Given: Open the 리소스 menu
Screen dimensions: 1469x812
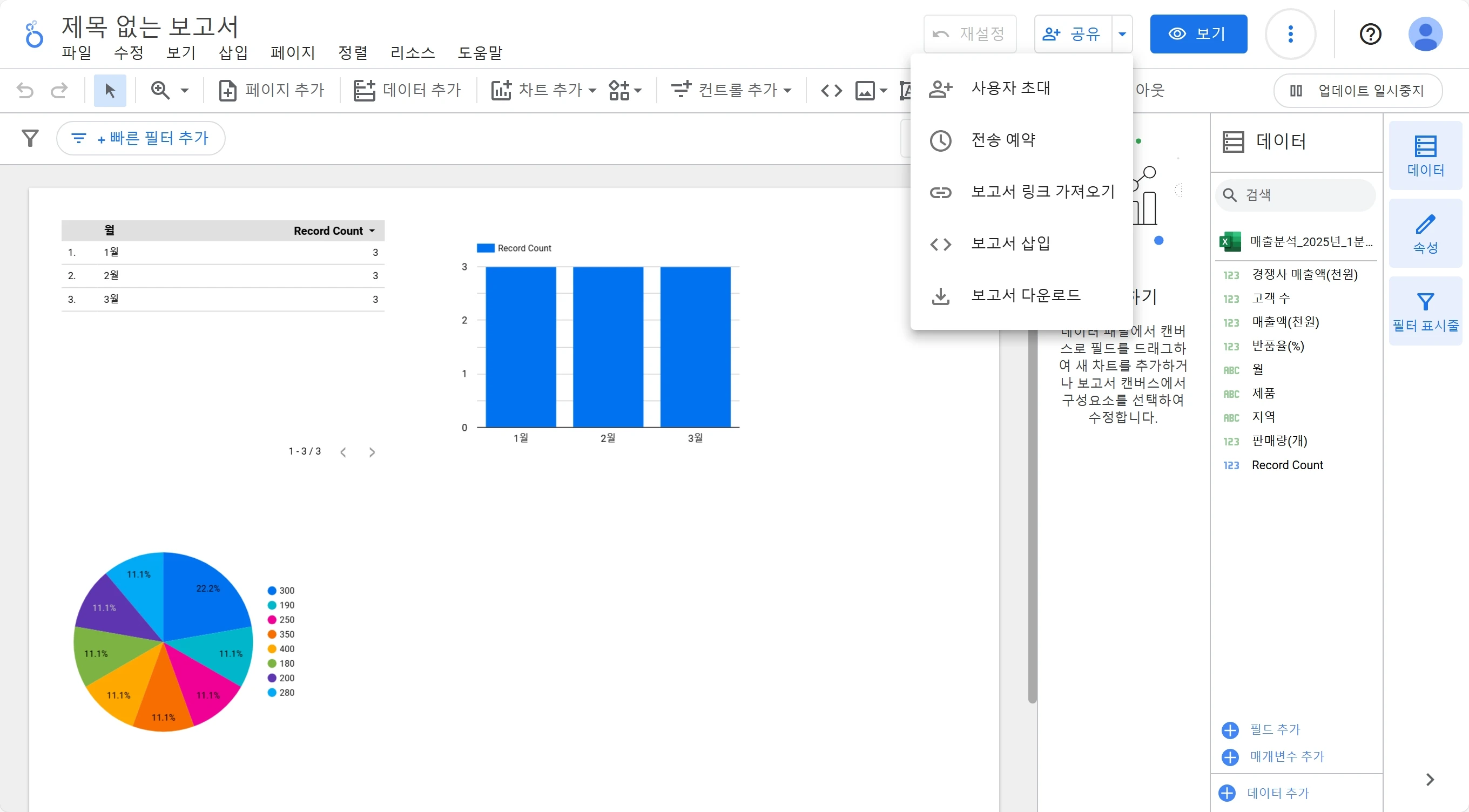Looking at the screenshot, I should coord(413,52).
